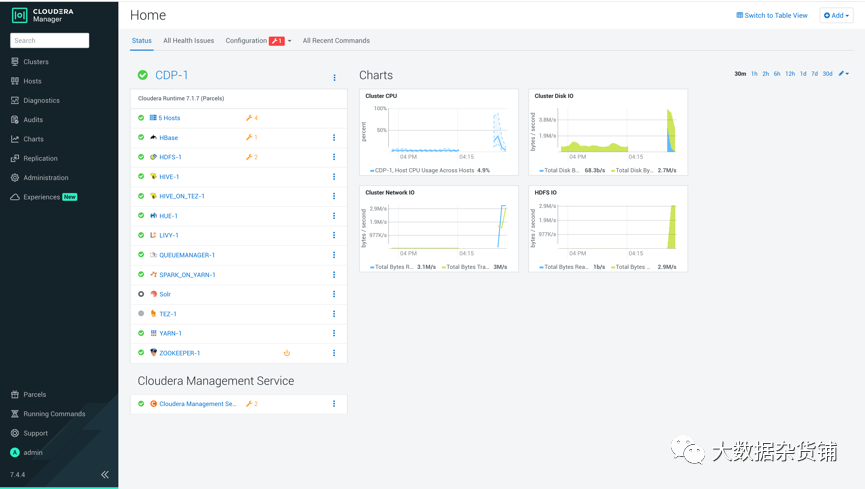Screen dimensions: 865x489
Task: Open Replication in the sidebar
Action: pyautogui.click(x=40, y=158)
